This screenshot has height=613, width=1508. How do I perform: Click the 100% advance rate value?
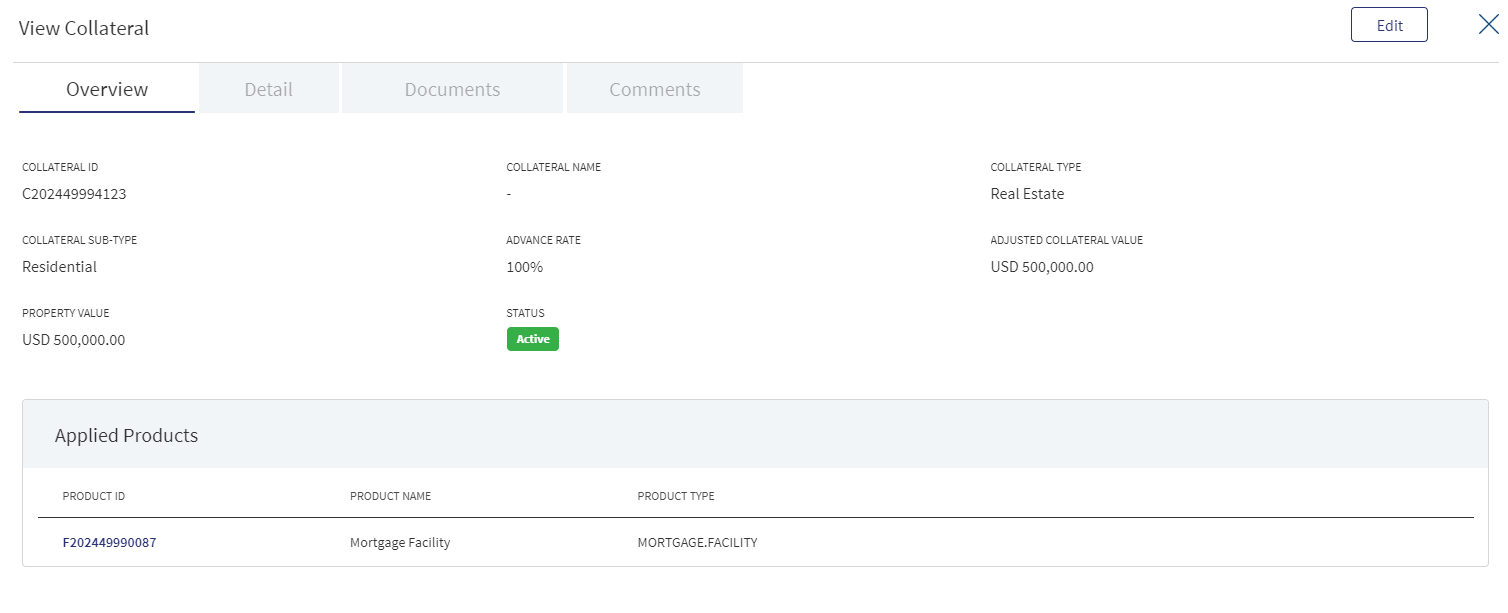click(x=524, y=267)
